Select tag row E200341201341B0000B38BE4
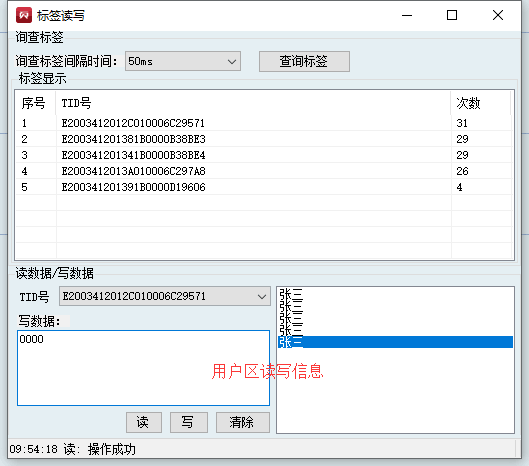Viewport: 529px width, 466px height. (264, 155)
